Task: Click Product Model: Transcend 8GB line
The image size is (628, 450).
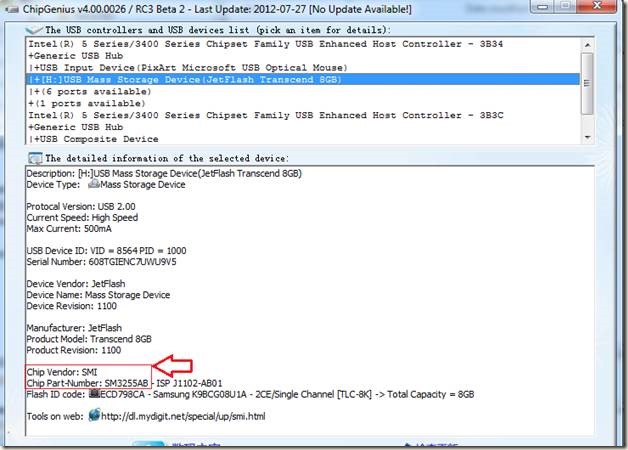Action: point(89,339)
